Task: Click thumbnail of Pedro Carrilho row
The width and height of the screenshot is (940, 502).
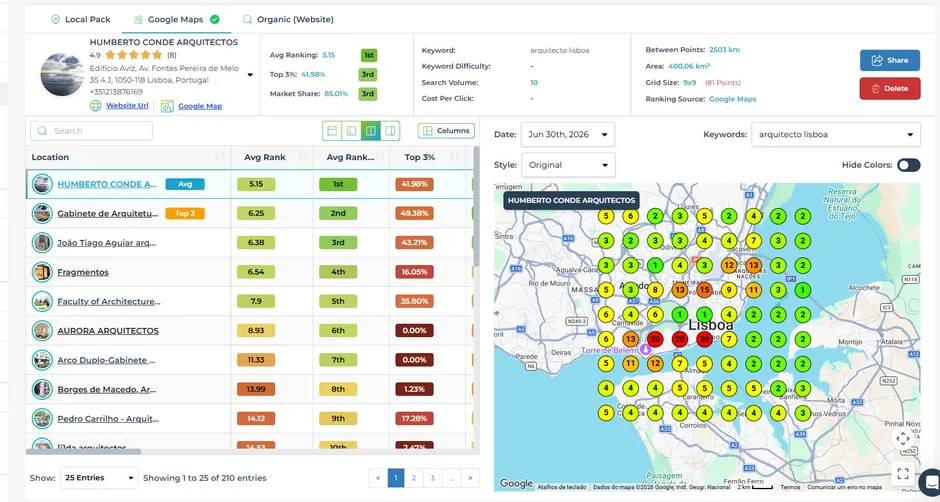Action: (42, 419)
